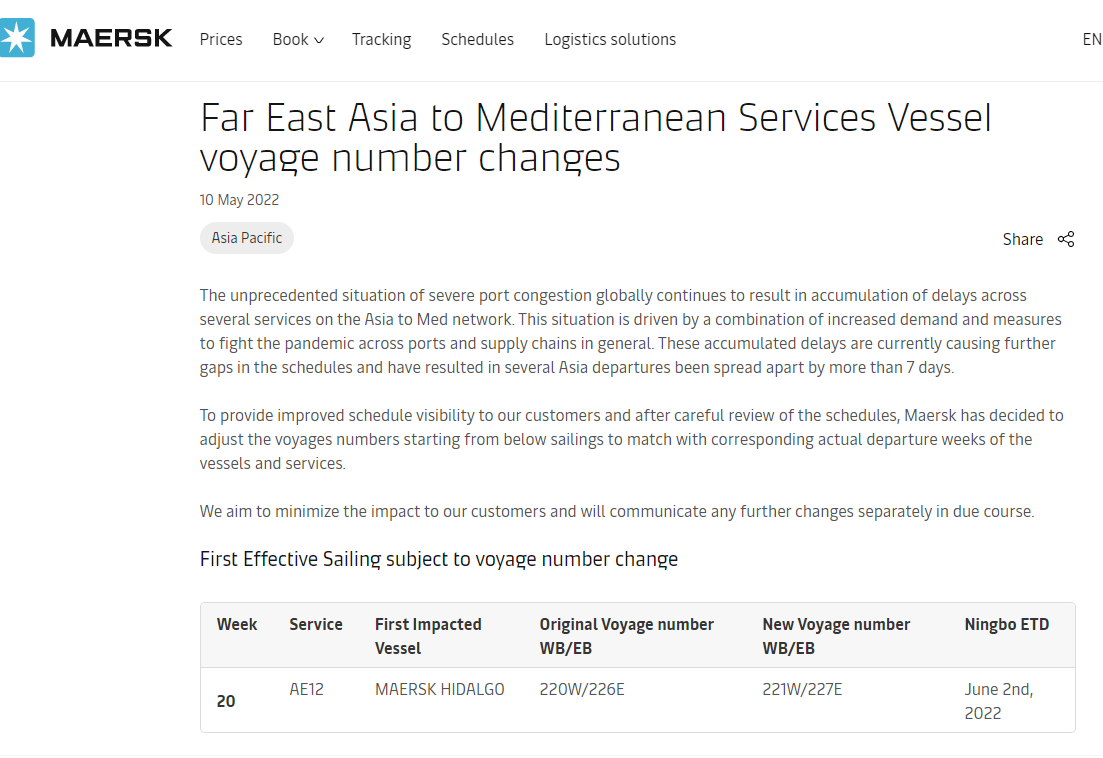Click the Maersk star logo icon
This screenshot has width=1103, height=758.
[x=17, y=38]
